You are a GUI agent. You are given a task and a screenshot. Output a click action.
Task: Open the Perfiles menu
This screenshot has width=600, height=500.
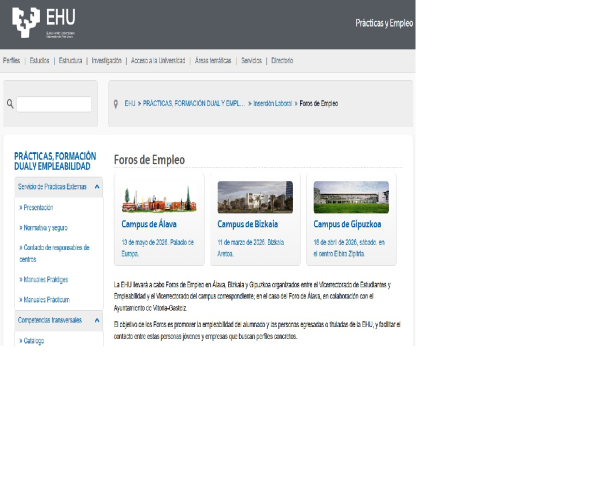click(x=11, y=61)
